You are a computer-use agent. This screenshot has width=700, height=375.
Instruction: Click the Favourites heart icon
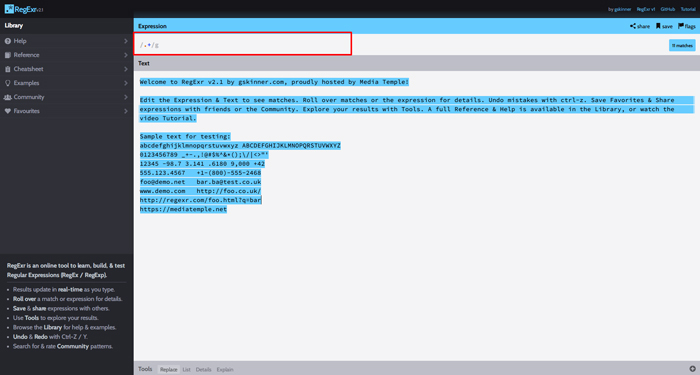pos(8,111)
